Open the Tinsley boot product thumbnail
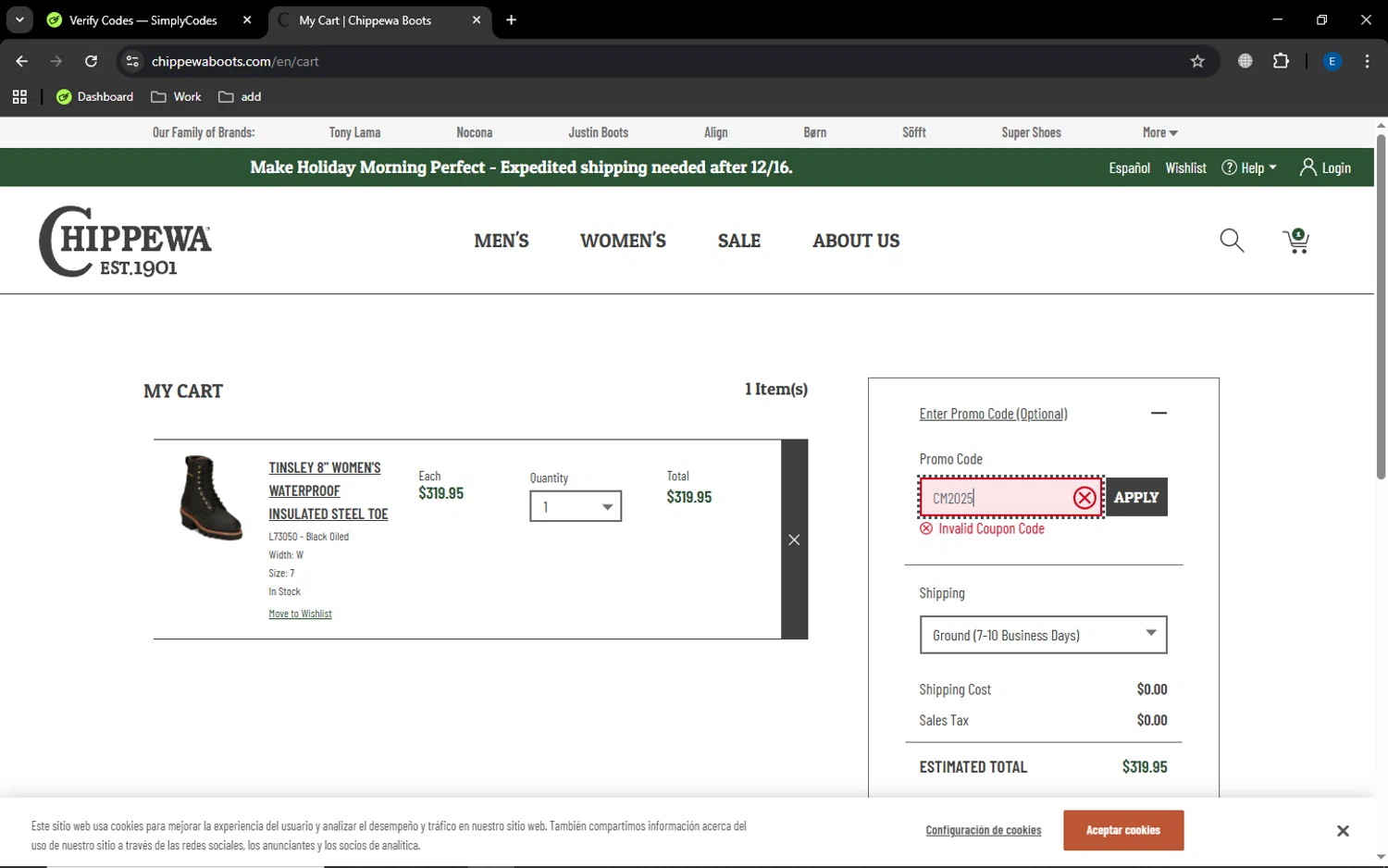The image size is (1388, 868). (x=212, y=498)
